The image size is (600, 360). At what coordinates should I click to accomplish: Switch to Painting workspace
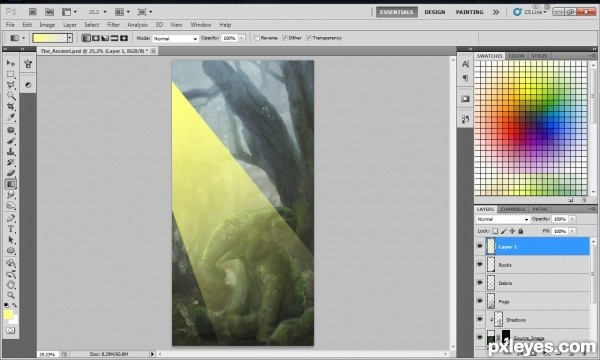(x=470, y=12)
